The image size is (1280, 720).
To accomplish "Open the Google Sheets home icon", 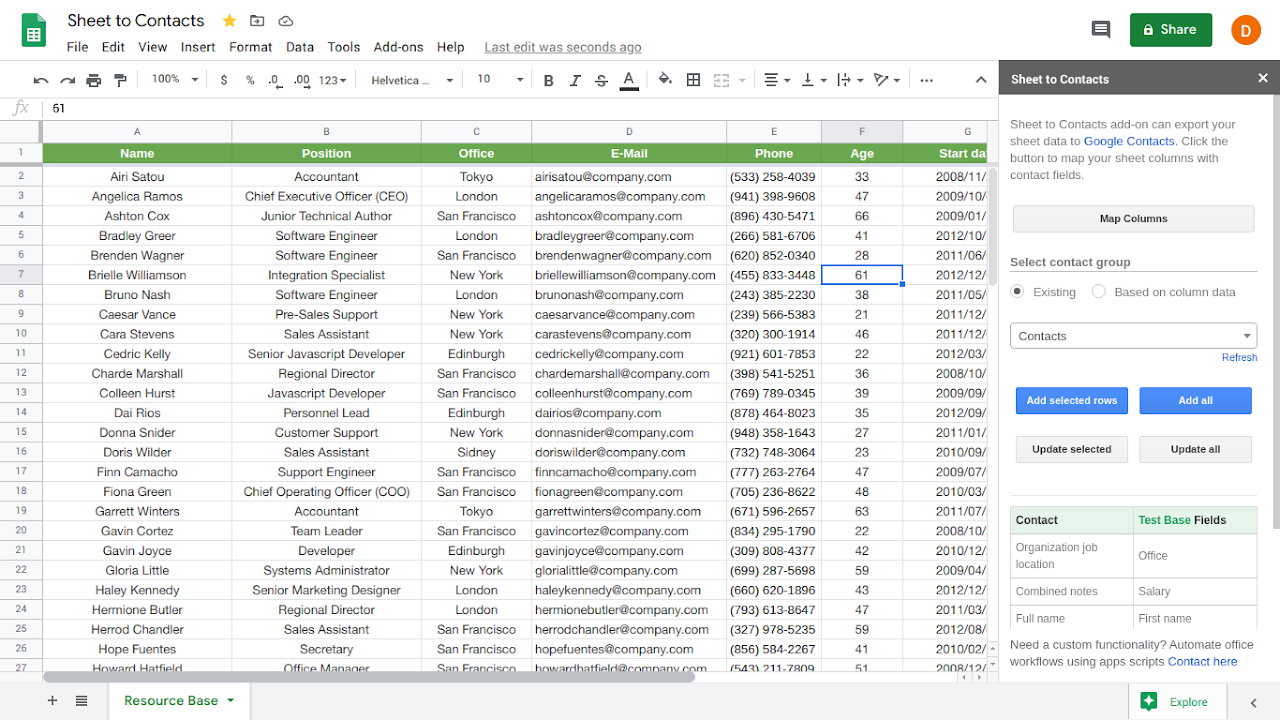I will point(34,31).
